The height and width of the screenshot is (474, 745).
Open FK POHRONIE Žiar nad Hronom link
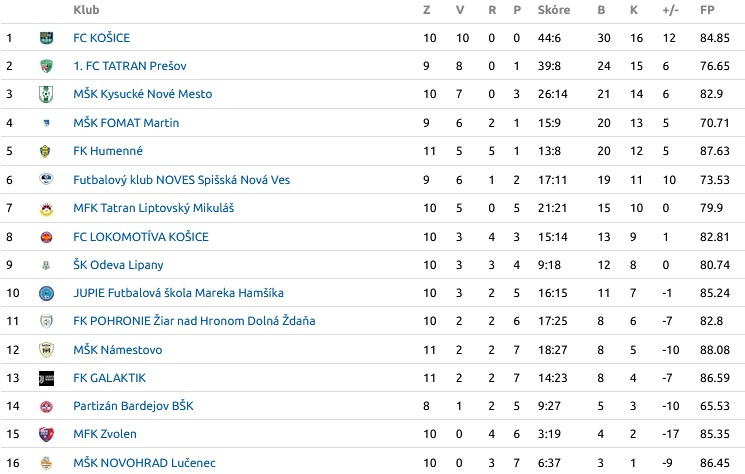[x=194, y=321]
